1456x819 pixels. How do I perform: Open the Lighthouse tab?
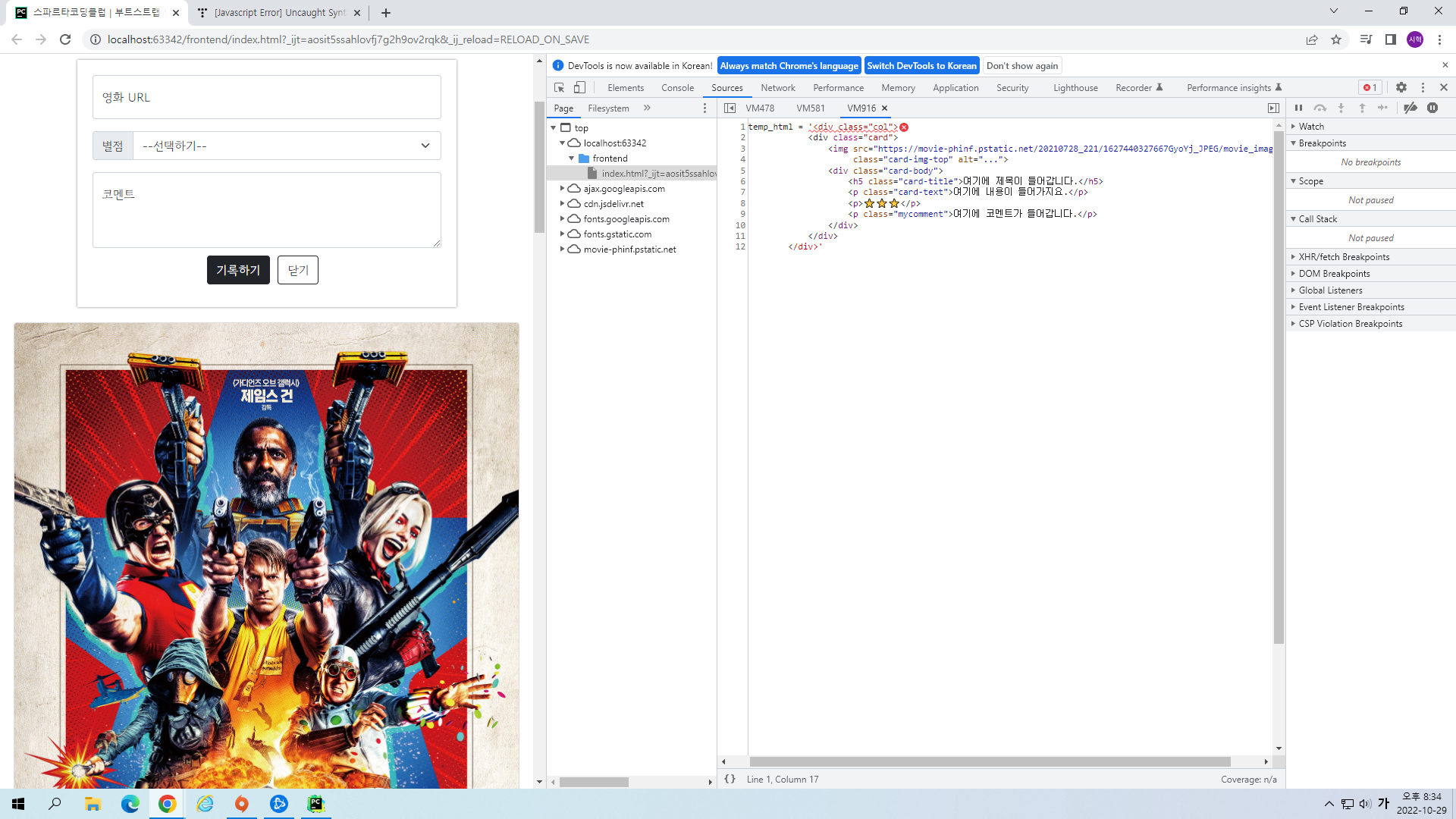(1075, 88)
